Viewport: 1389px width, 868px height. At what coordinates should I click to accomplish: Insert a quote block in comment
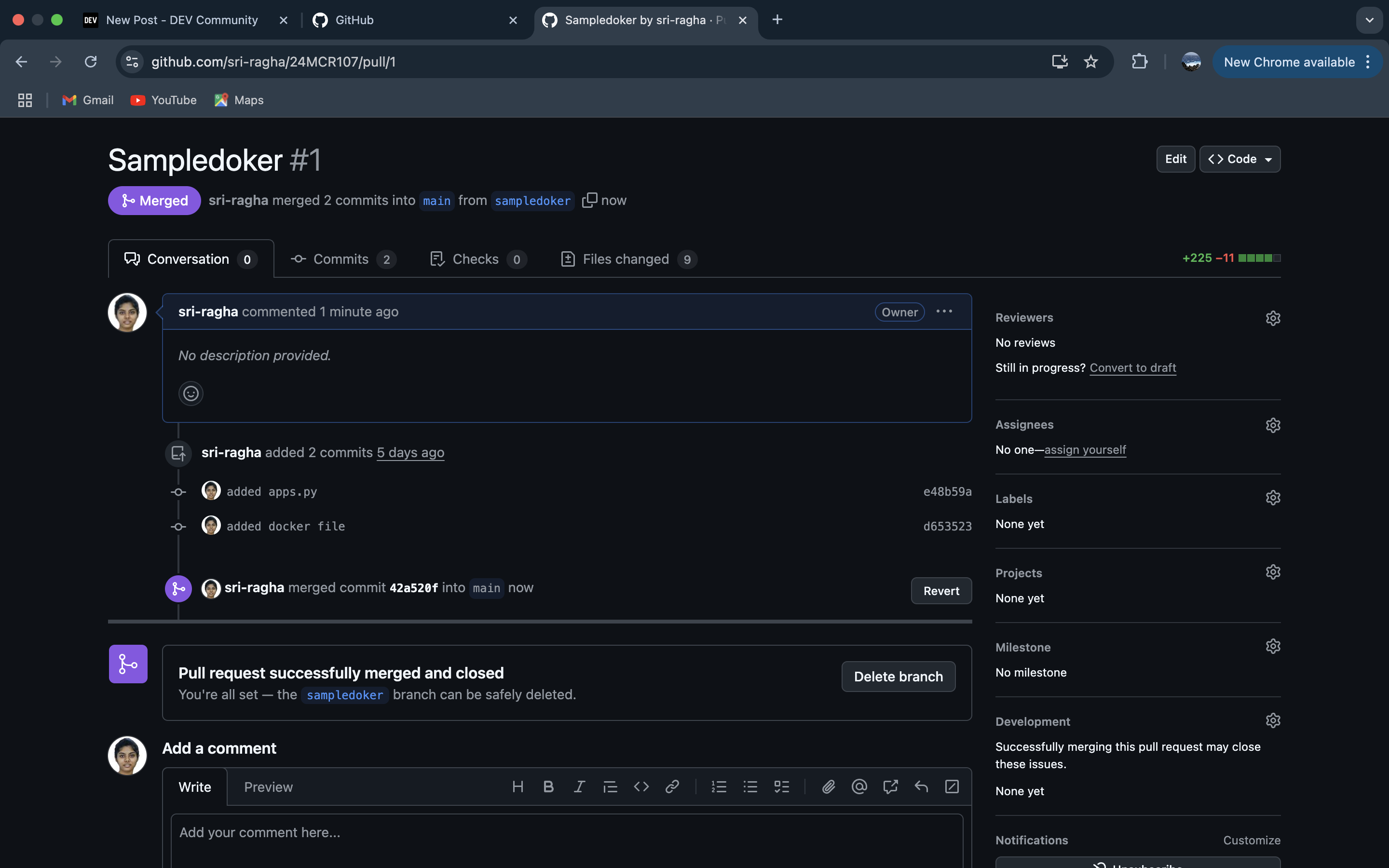coord(610,787)
